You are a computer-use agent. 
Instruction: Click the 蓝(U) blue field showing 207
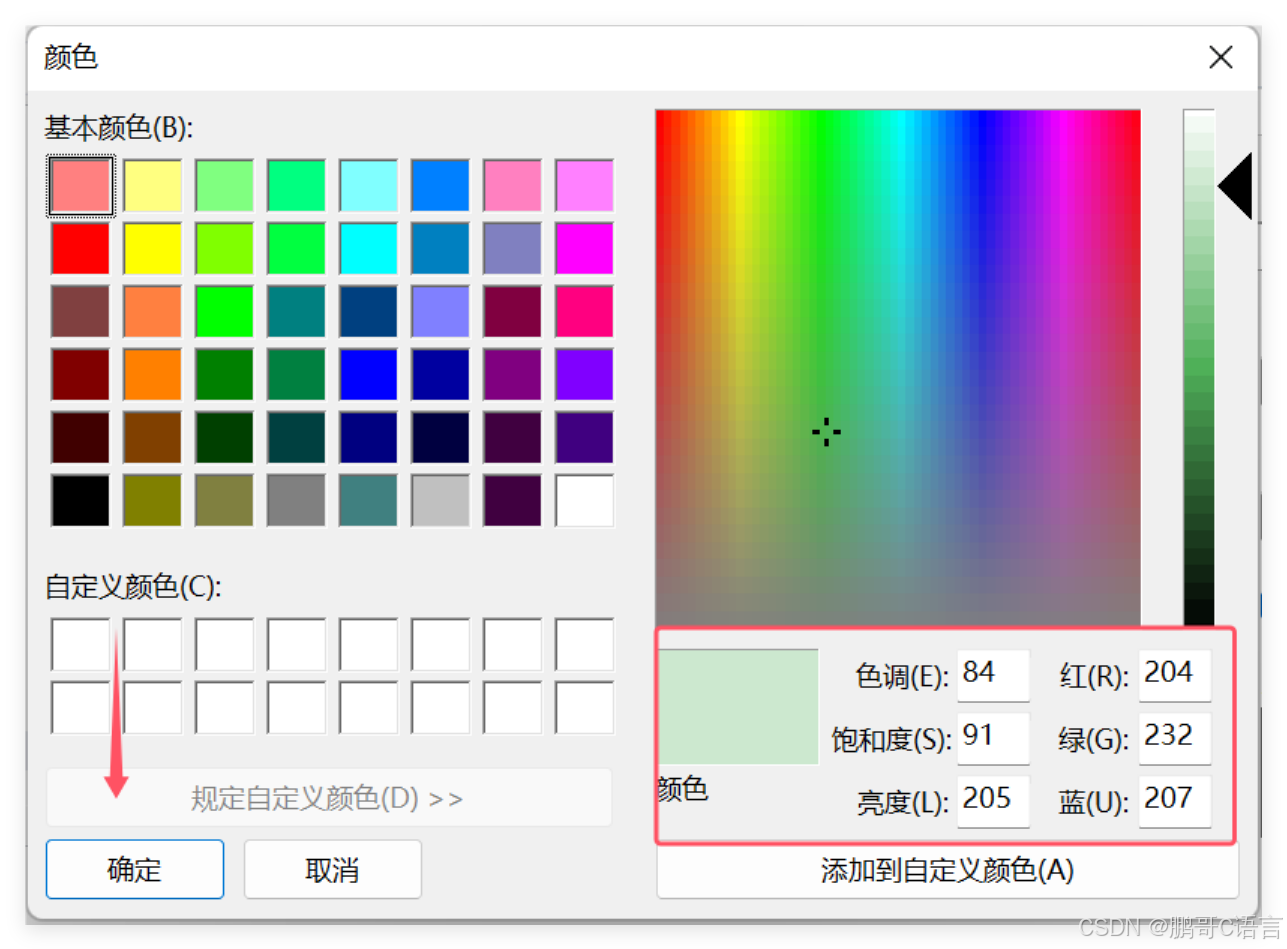[1175, 801]
